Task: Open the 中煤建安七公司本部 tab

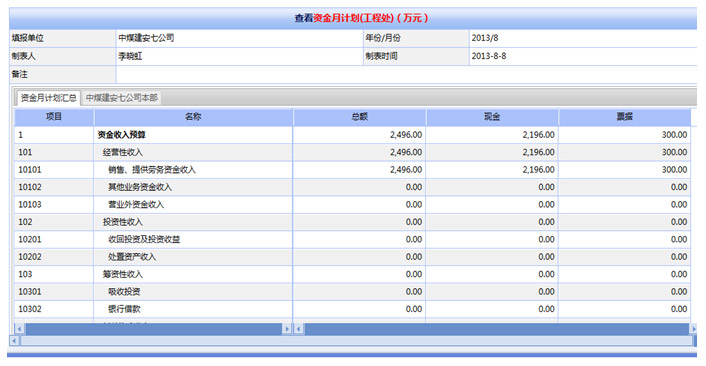Action: 122,98
